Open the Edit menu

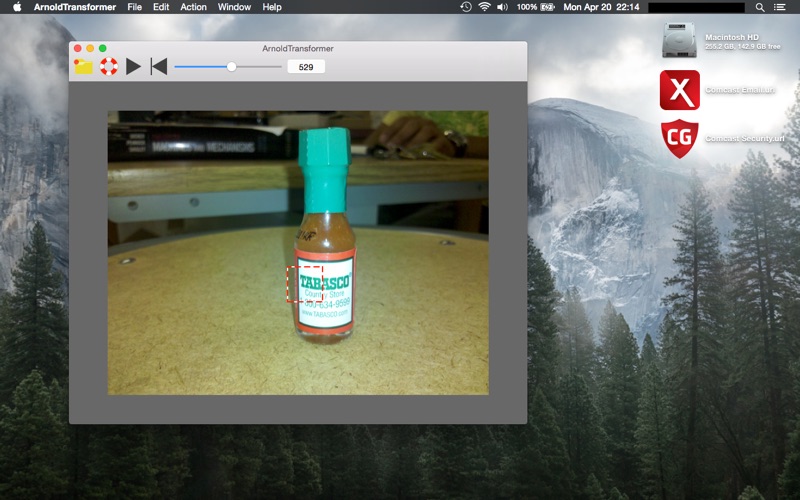tap(161, 7)
